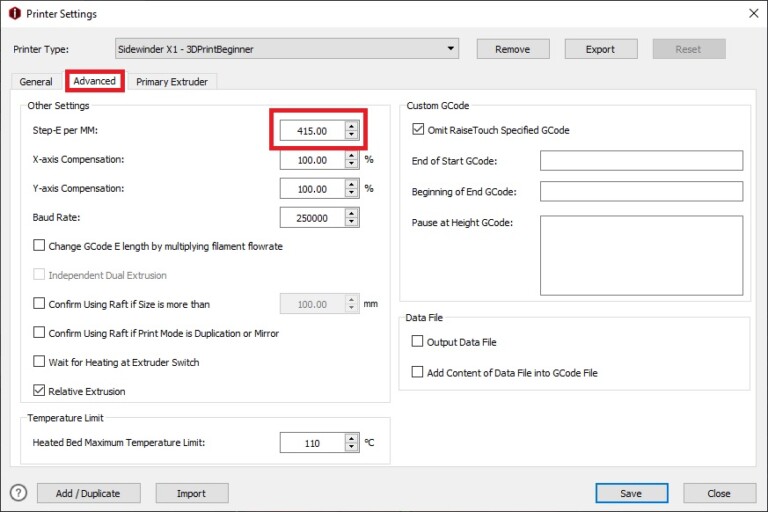Uncheck Relative Extrusion checkbox

point(39,390)
